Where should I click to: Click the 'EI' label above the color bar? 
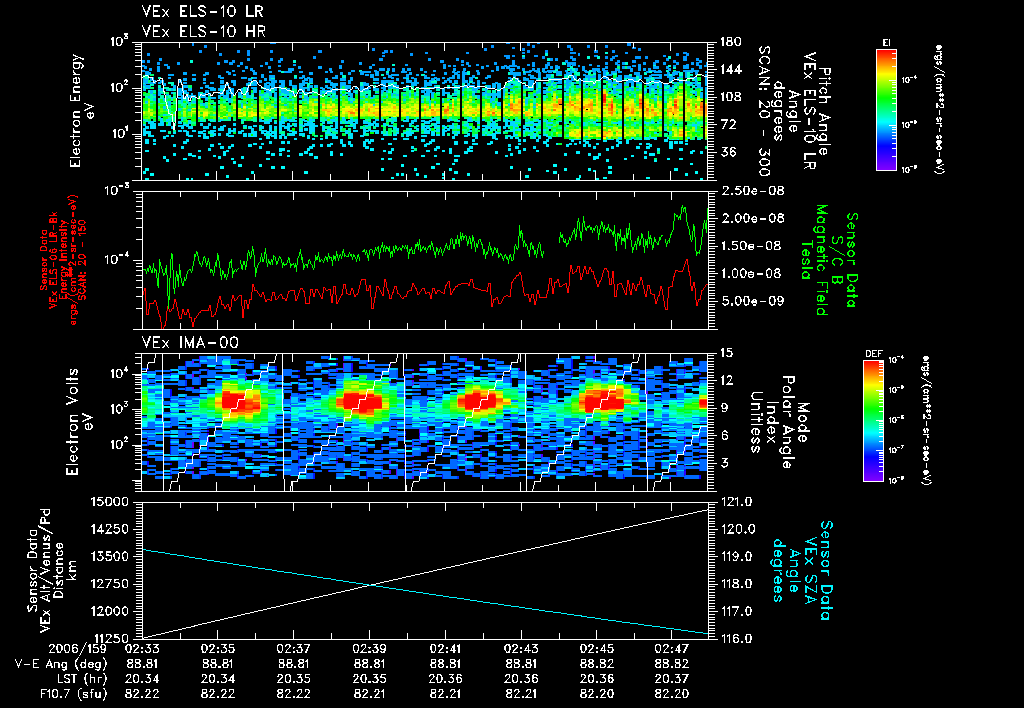(886, 42)
